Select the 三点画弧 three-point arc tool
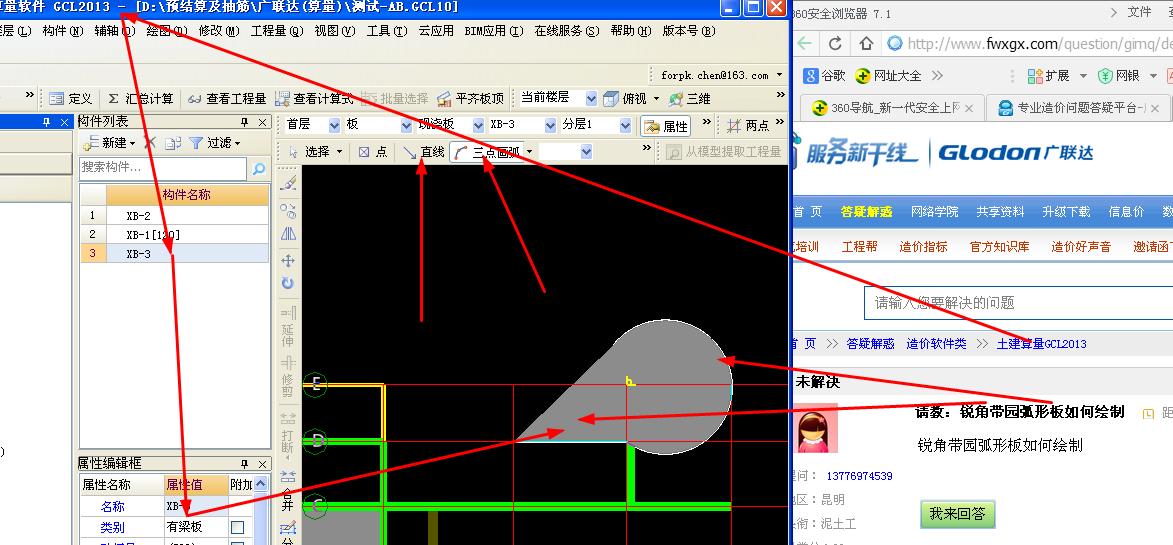The height and width of the screenshot is (545, 1173). click(x=486, y=152)
